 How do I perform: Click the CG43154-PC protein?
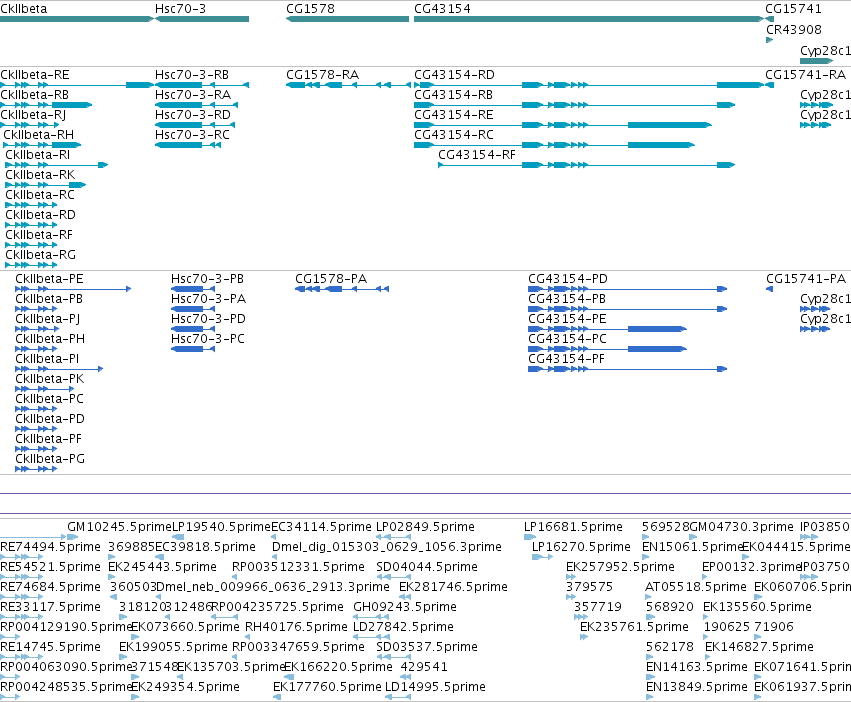pos(607,349)
